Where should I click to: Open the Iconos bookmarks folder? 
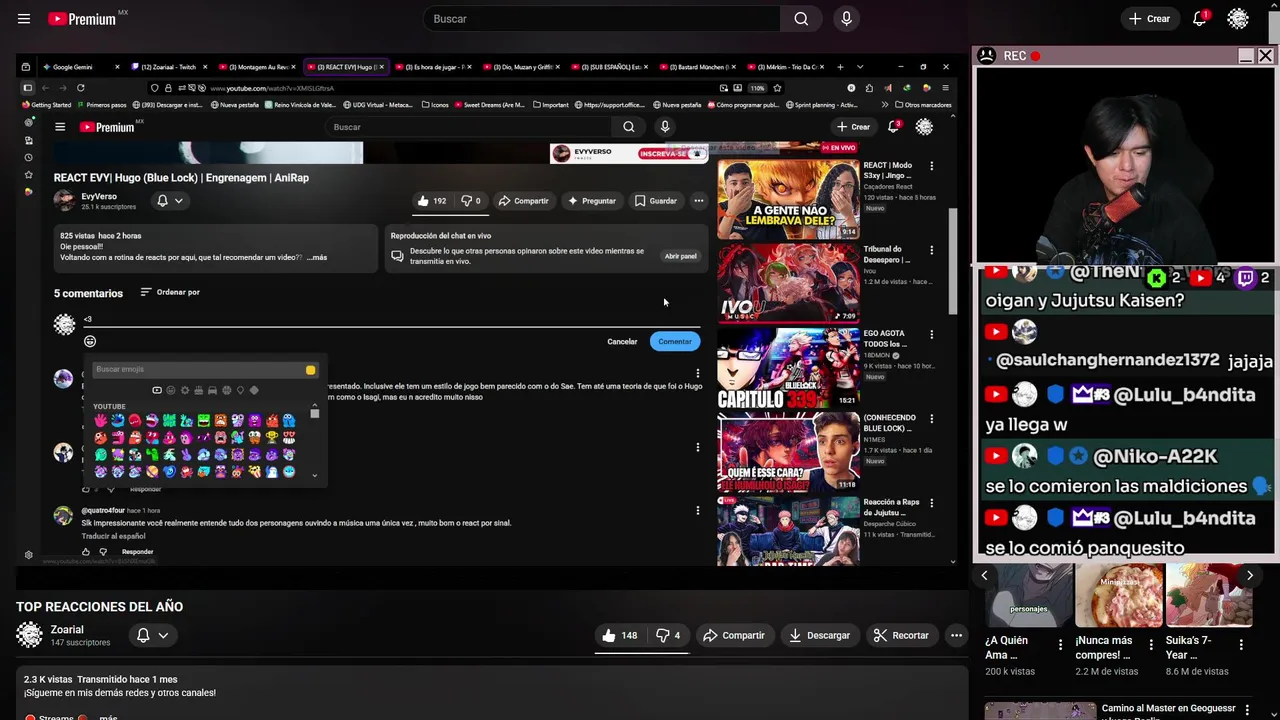(x=434, y=104)
